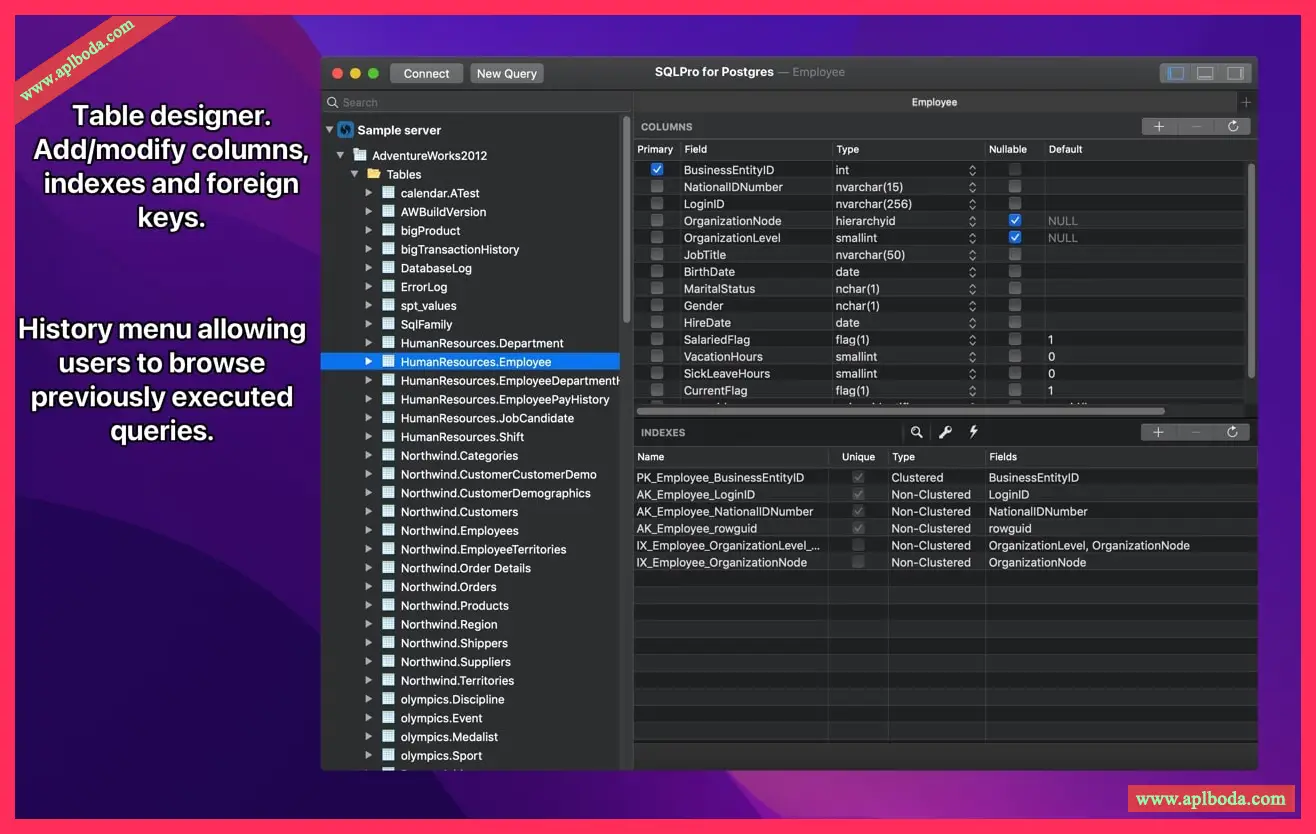
Task: Click the table icon beside ErrorLog
Action: pyautogui.click(x=389, y=287)
